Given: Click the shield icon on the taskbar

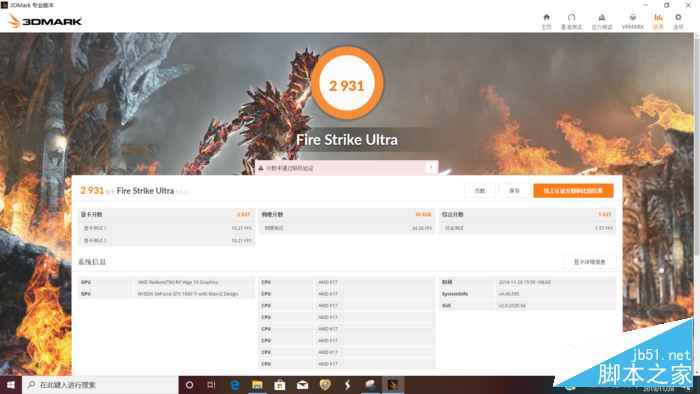Looking at the screenshot, I should tap(325, 385).
